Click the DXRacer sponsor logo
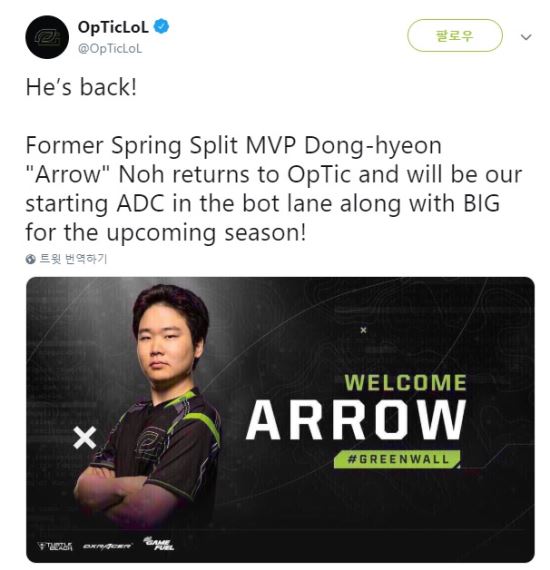 click(x=108, y=546)
